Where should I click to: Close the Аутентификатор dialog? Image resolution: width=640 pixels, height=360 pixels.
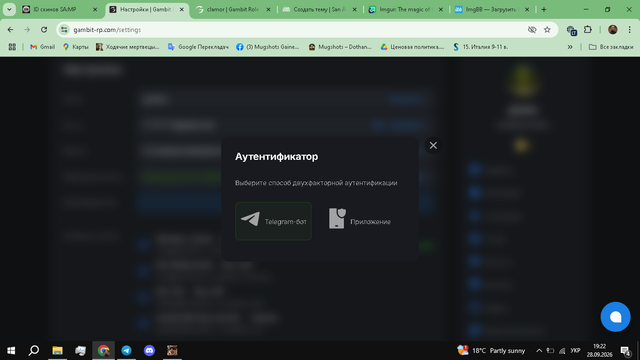tap(433, 145)
